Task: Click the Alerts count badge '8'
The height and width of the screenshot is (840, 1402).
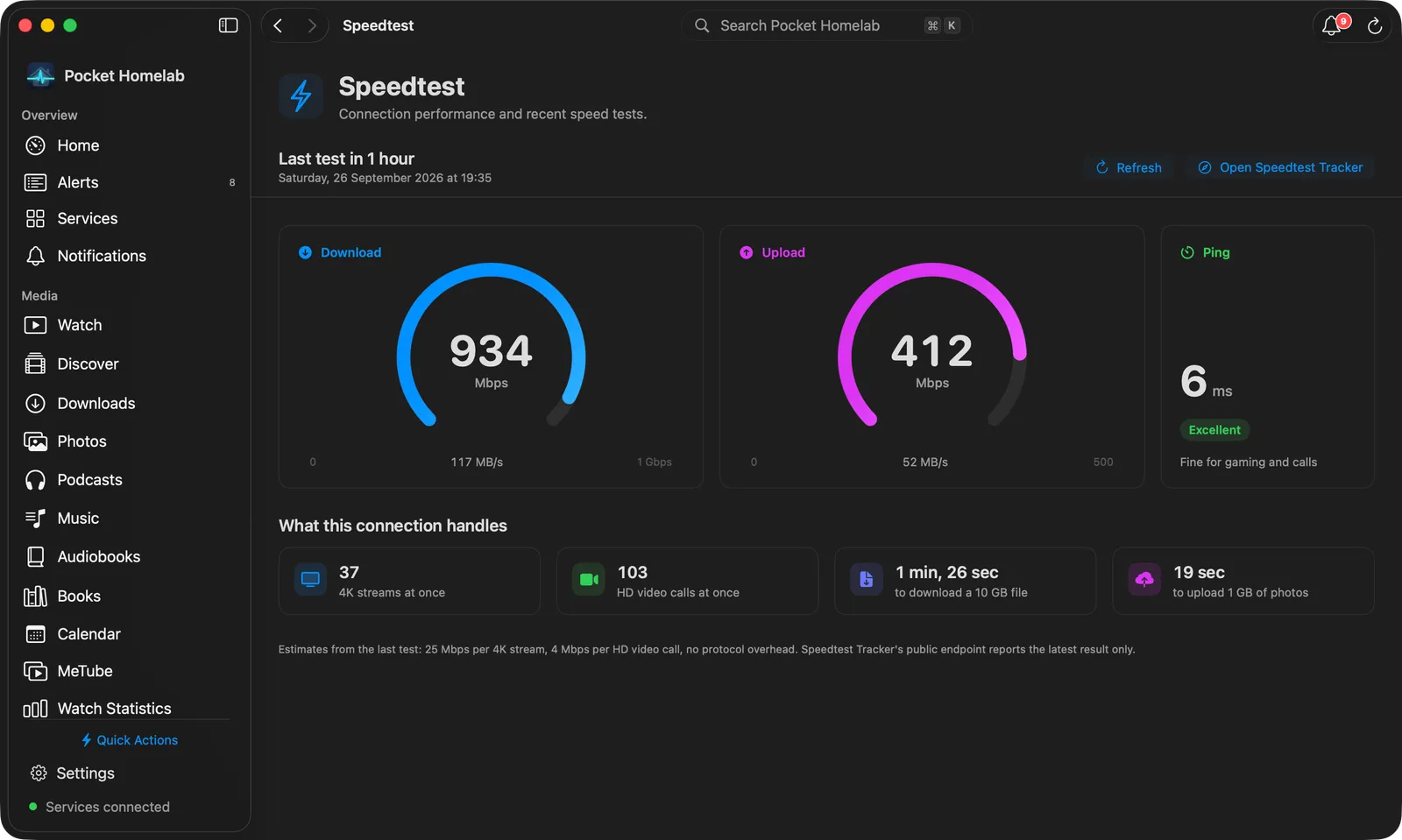Action: (232, 182)
